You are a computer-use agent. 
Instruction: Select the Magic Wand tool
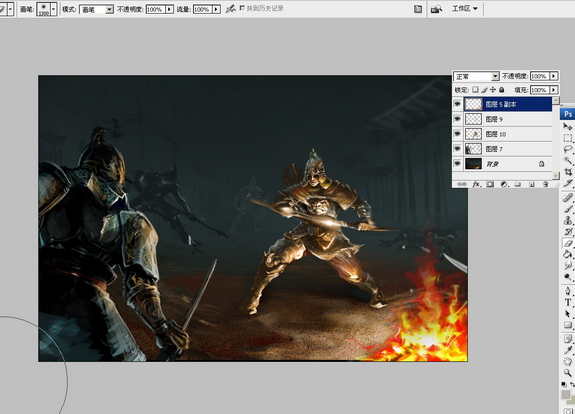(x=568, y=160)
